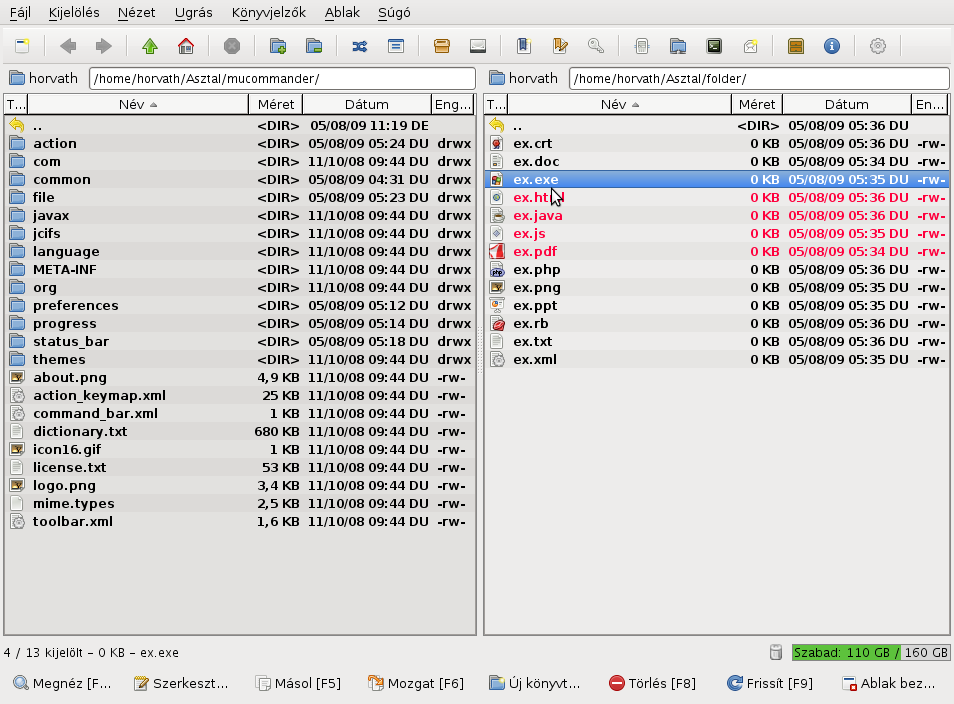Open the left panel 'horvath' drive dropdown

44,78
